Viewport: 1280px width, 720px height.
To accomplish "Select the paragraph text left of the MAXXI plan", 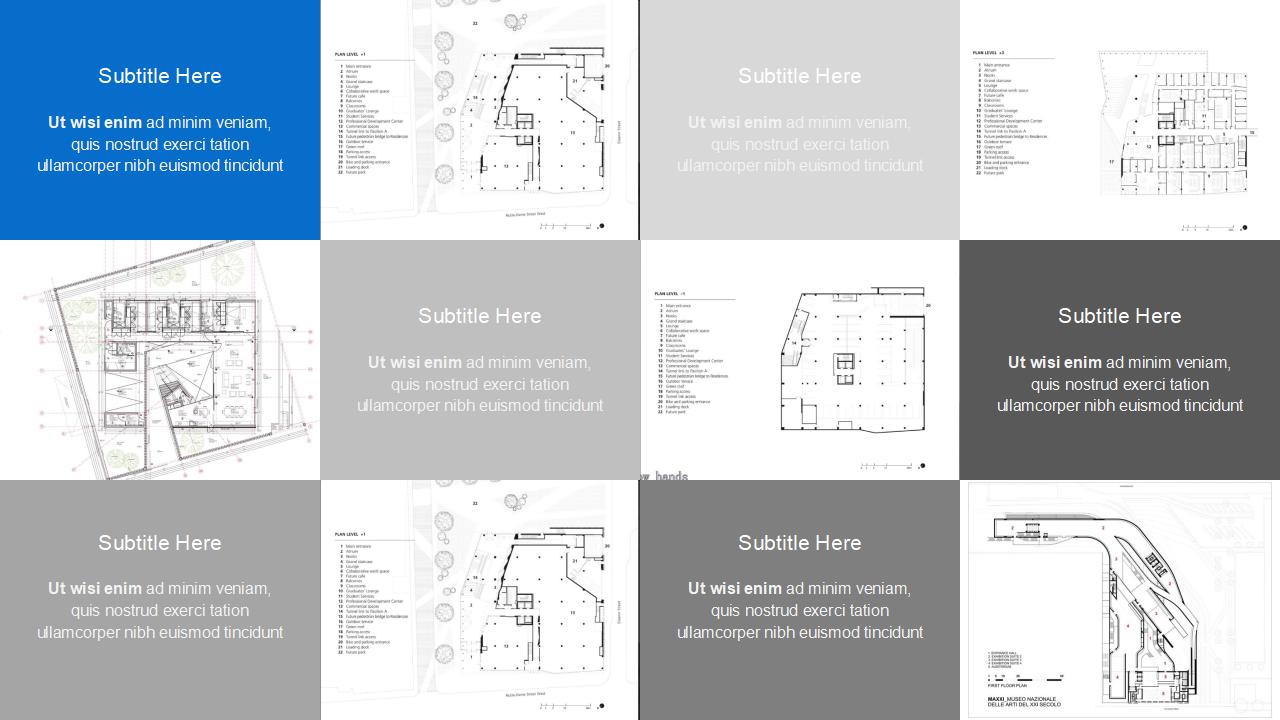I will 800,610.
